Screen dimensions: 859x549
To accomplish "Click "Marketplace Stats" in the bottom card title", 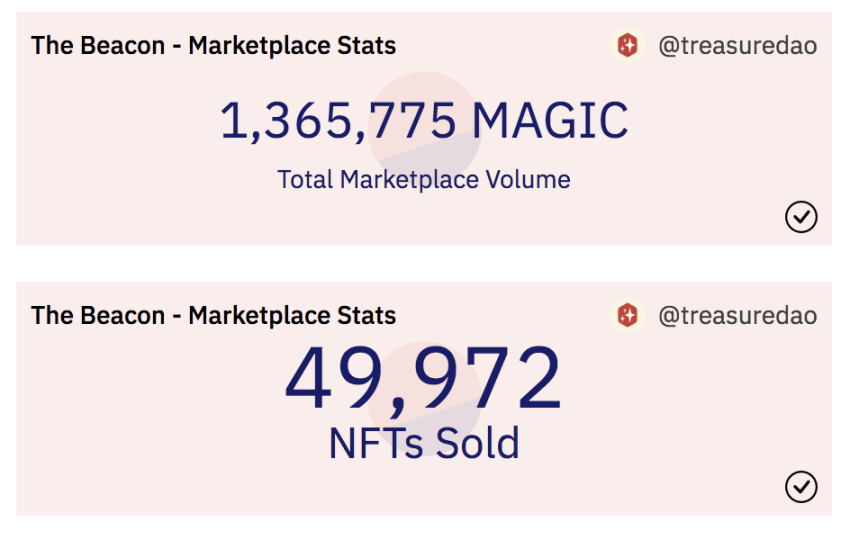I will pos(292,316).
